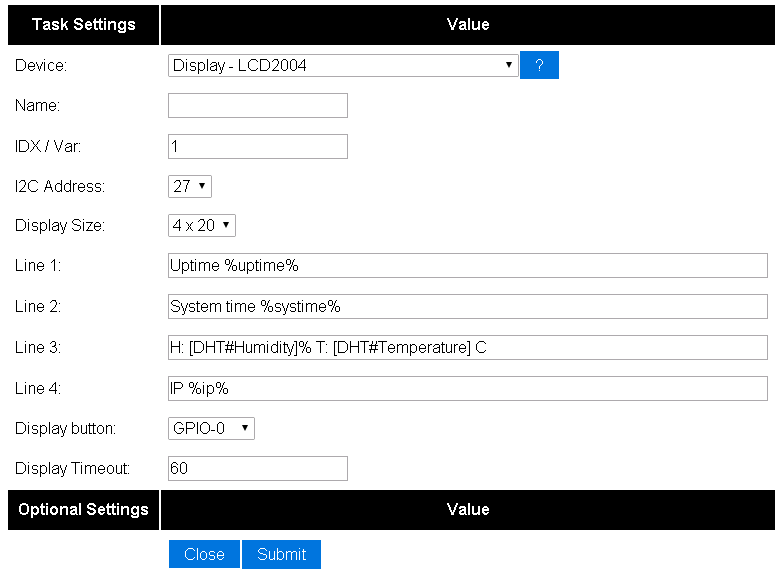Click the Line 3 DHT humidity field
This screenshot has width=779, height=575.
point(468,347)
